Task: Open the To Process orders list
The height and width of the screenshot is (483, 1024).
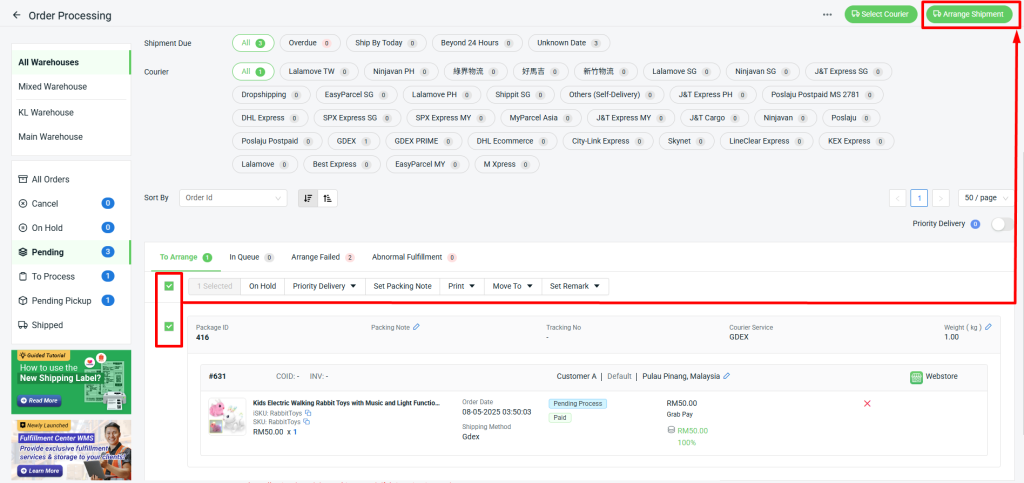Action: pyautogui.click(x=71, y=276)
